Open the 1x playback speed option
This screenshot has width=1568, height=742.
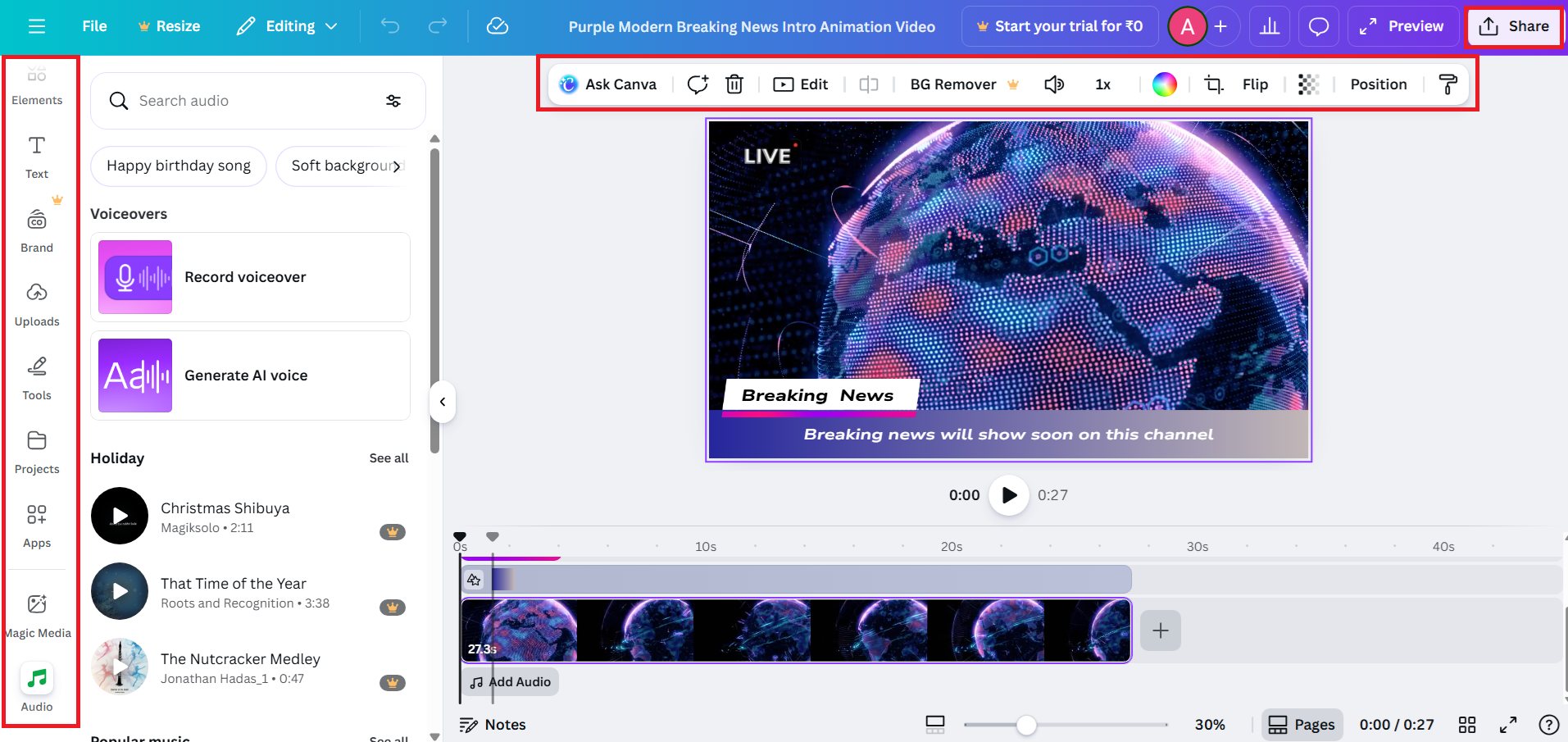(1103, 84)
